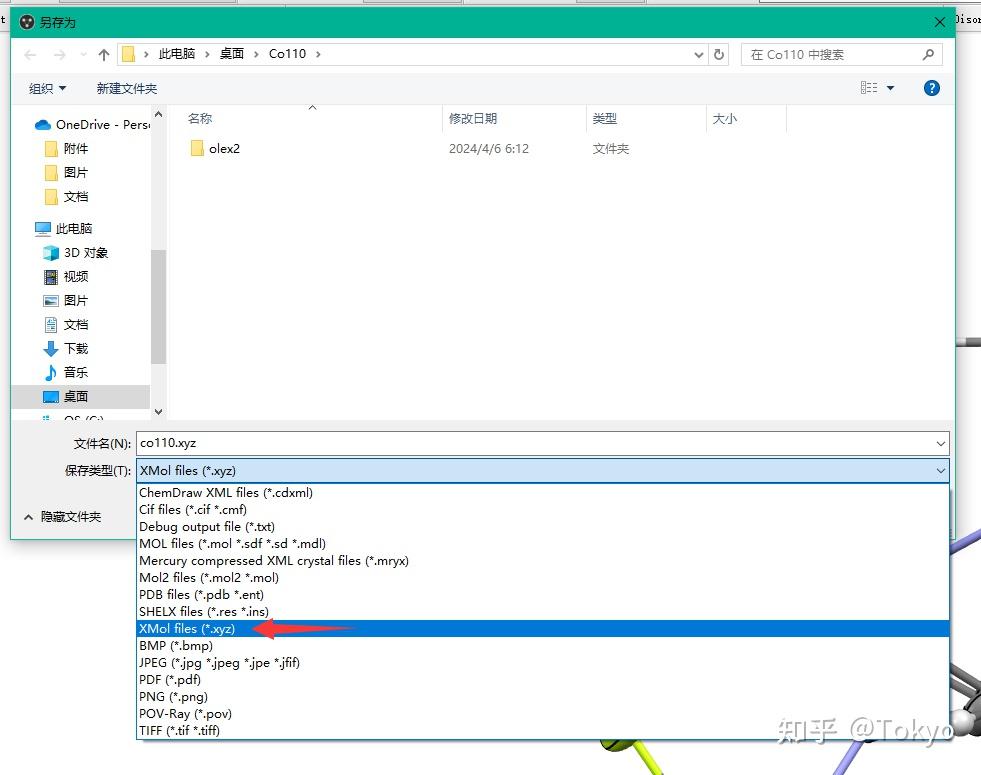Image resolution: width=981 pixels, height=775 pixels.
Task: Click the up-directory arrow icon
Action: (x=104, y=55)
